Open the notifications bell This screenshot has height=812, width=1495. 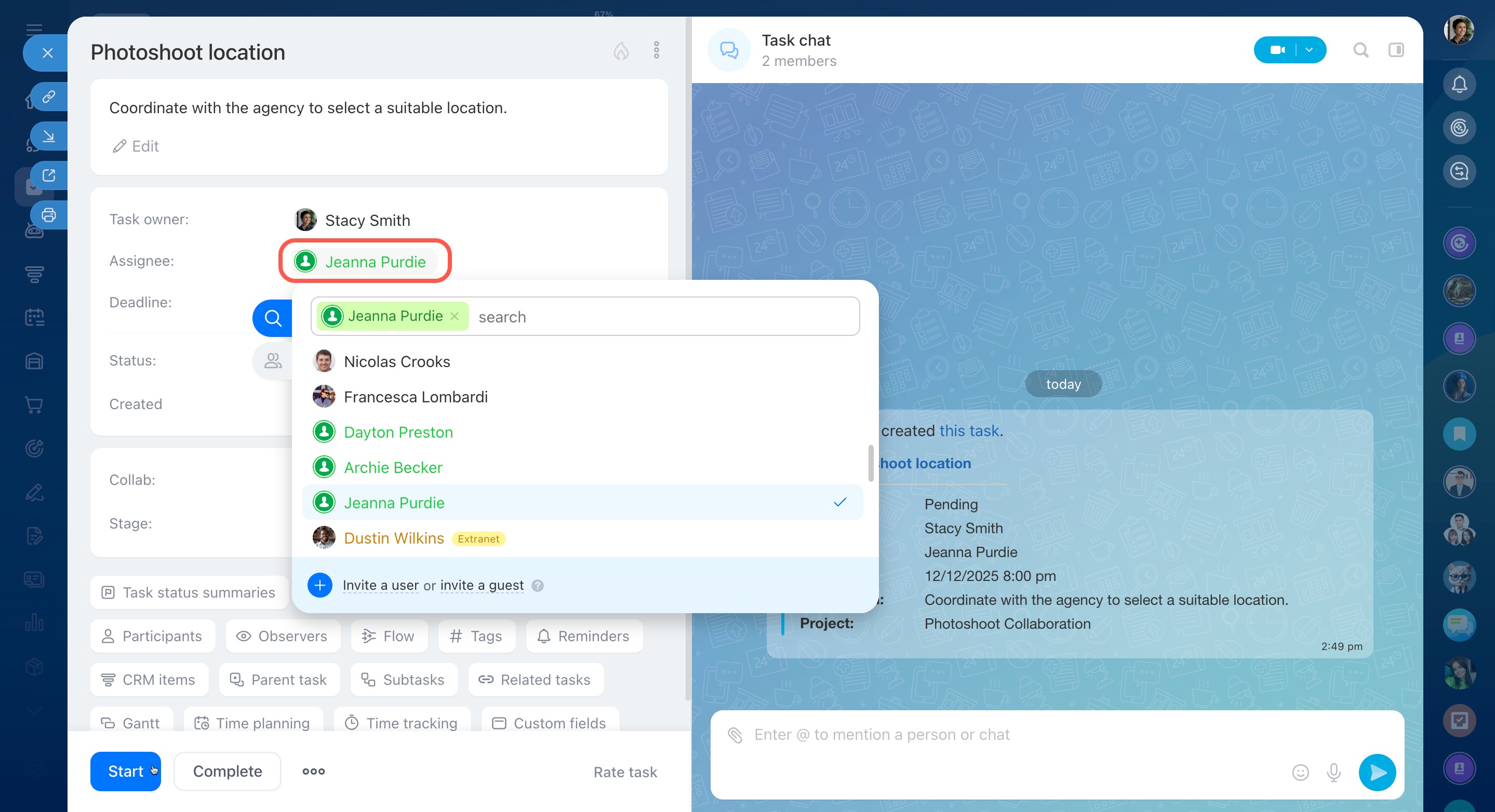1459,85
